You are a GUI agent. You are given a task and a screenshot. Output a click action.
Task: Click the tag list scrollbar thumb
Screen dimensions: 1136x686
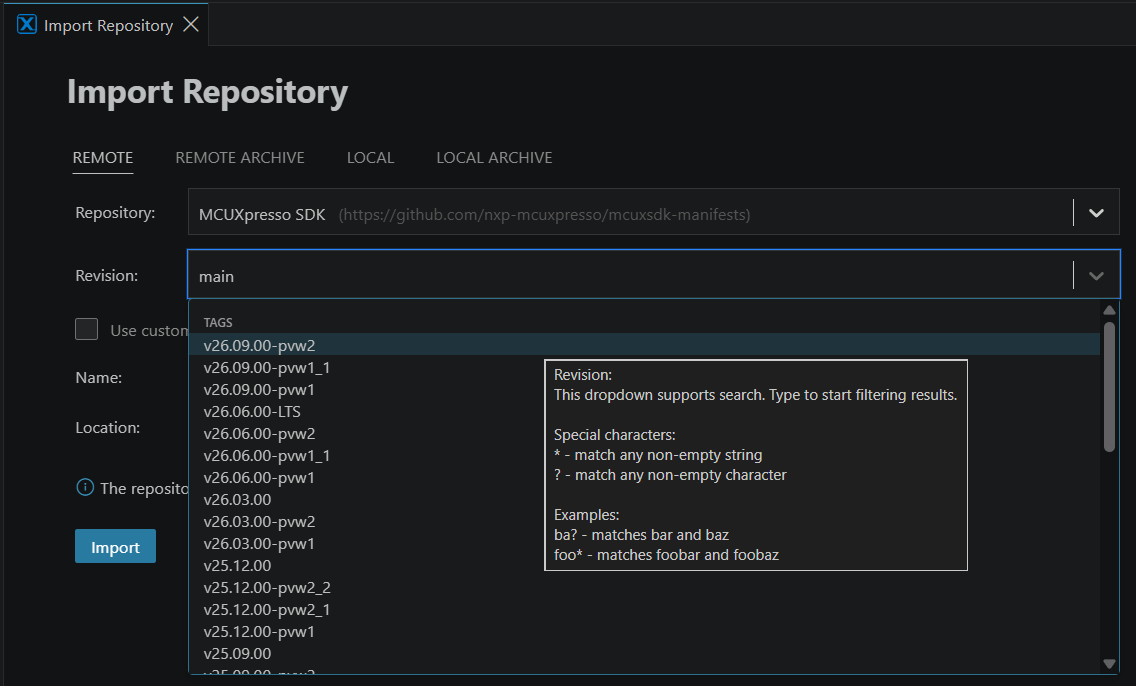click(1109, 387)
